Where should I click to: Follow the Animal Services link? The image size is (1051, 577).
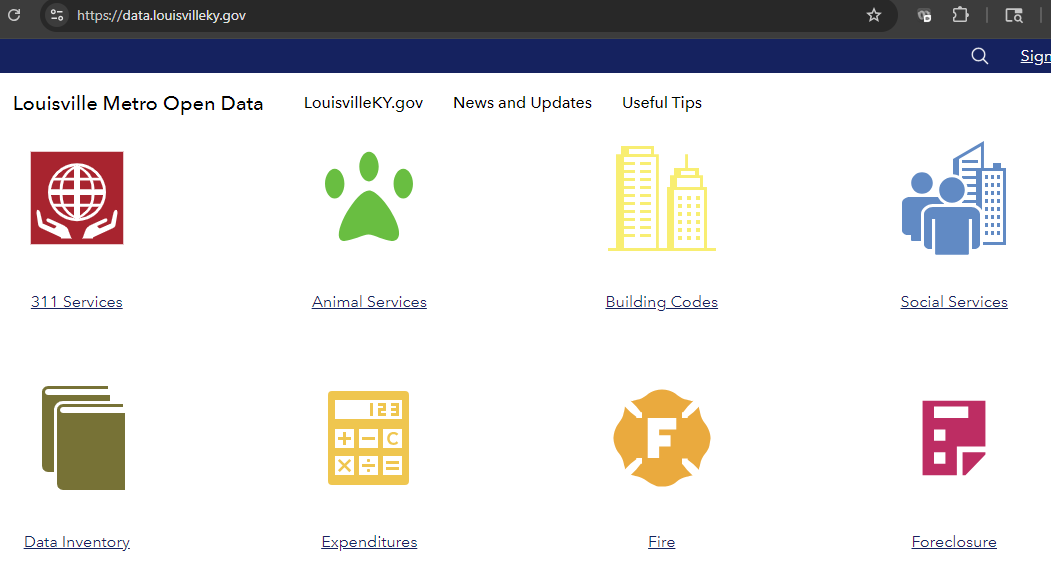[x=369, y=302]
